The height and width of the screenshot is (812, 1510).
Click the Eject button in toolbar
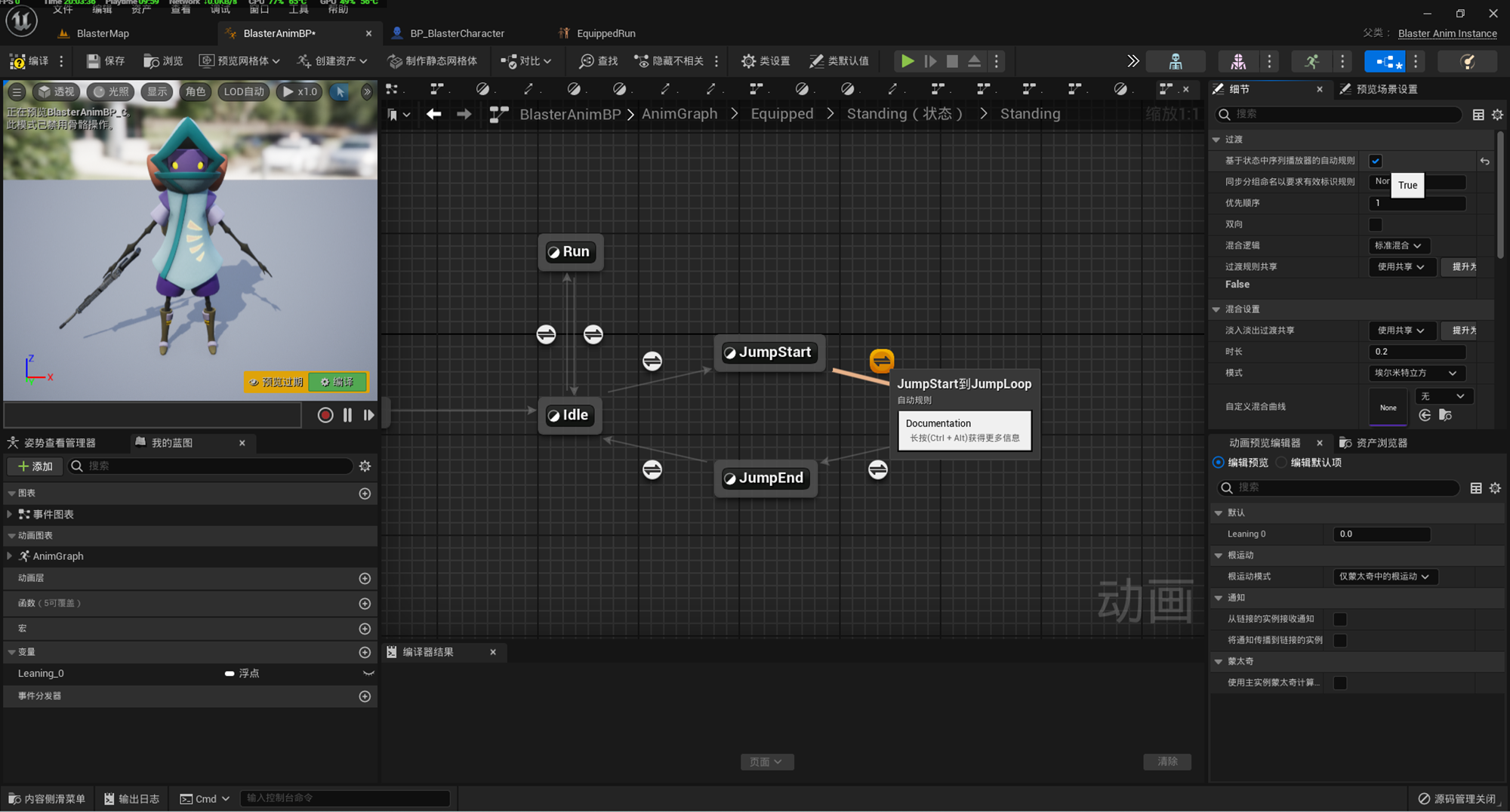click(975, 61)
